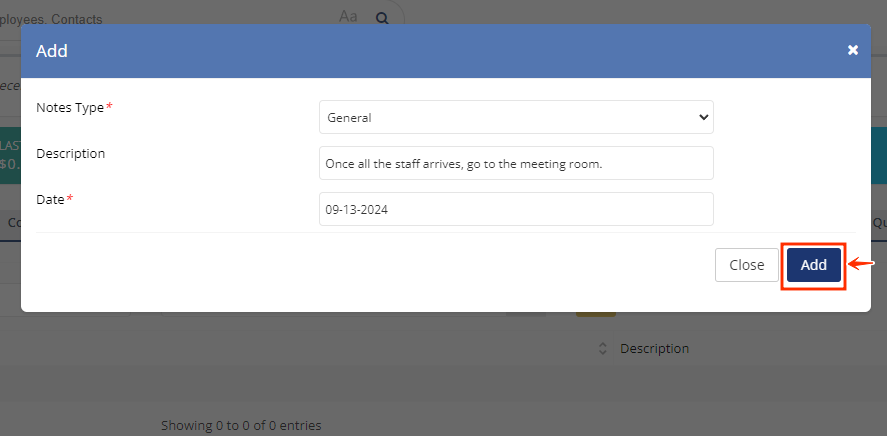Select the partially visible 'Co' tab at left
The width and height of the screenshot is (887, 436).
(11, 223)
